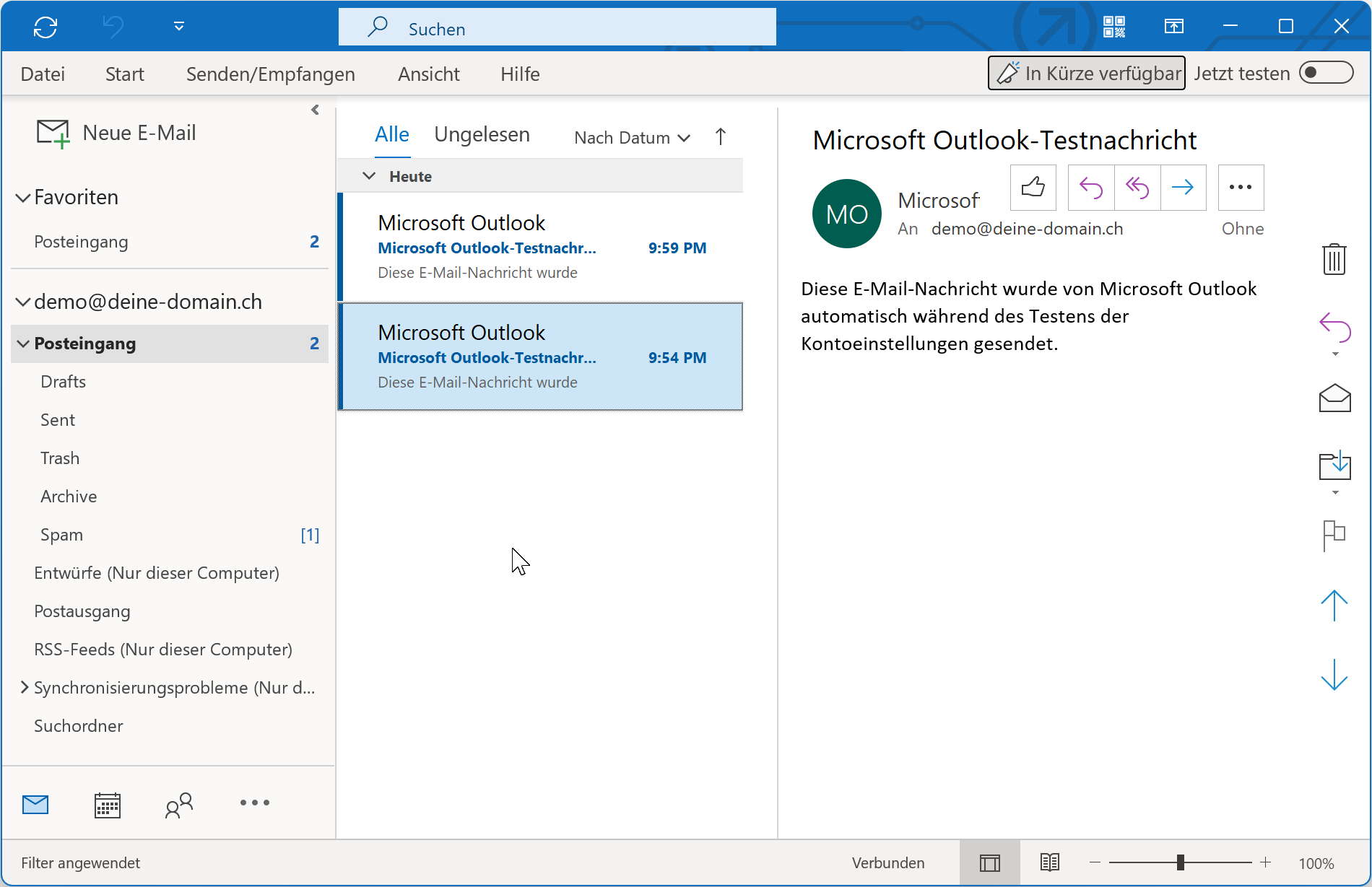
Task: Collapse the Favoriten section
Action: point(23,198)
